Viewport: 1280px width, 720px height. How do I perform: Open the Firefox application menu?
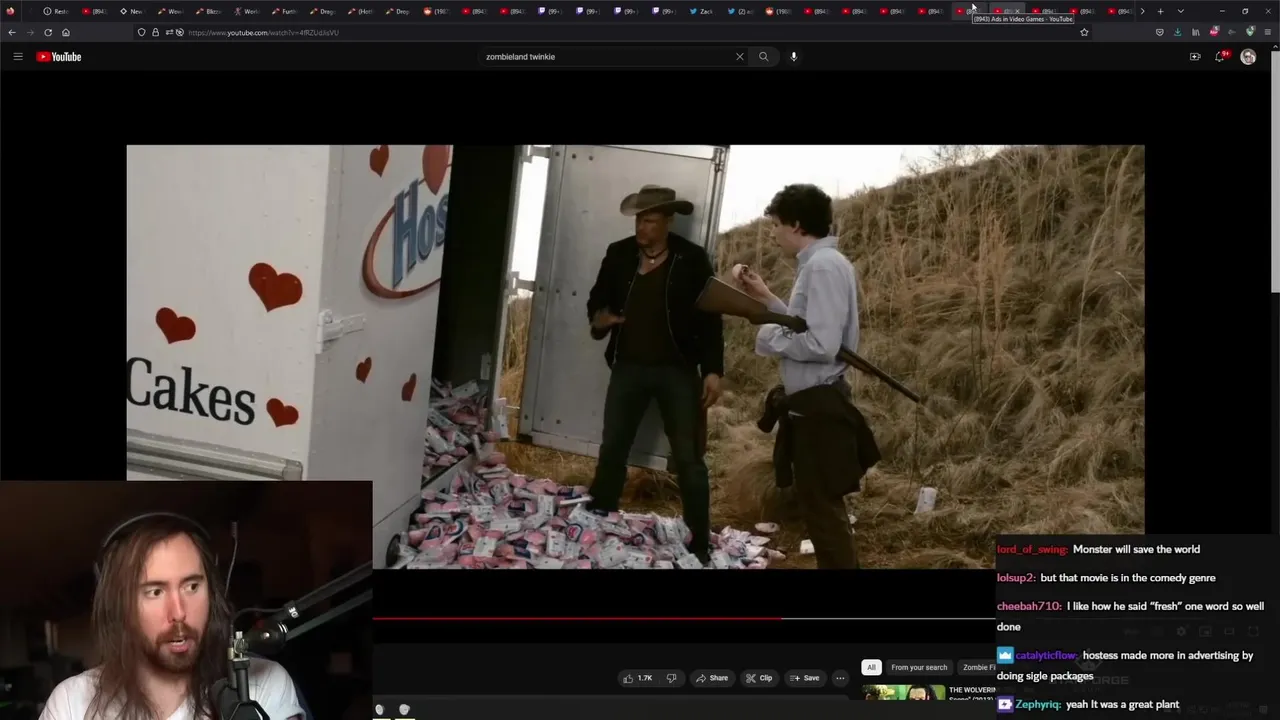pos(1268,32)
